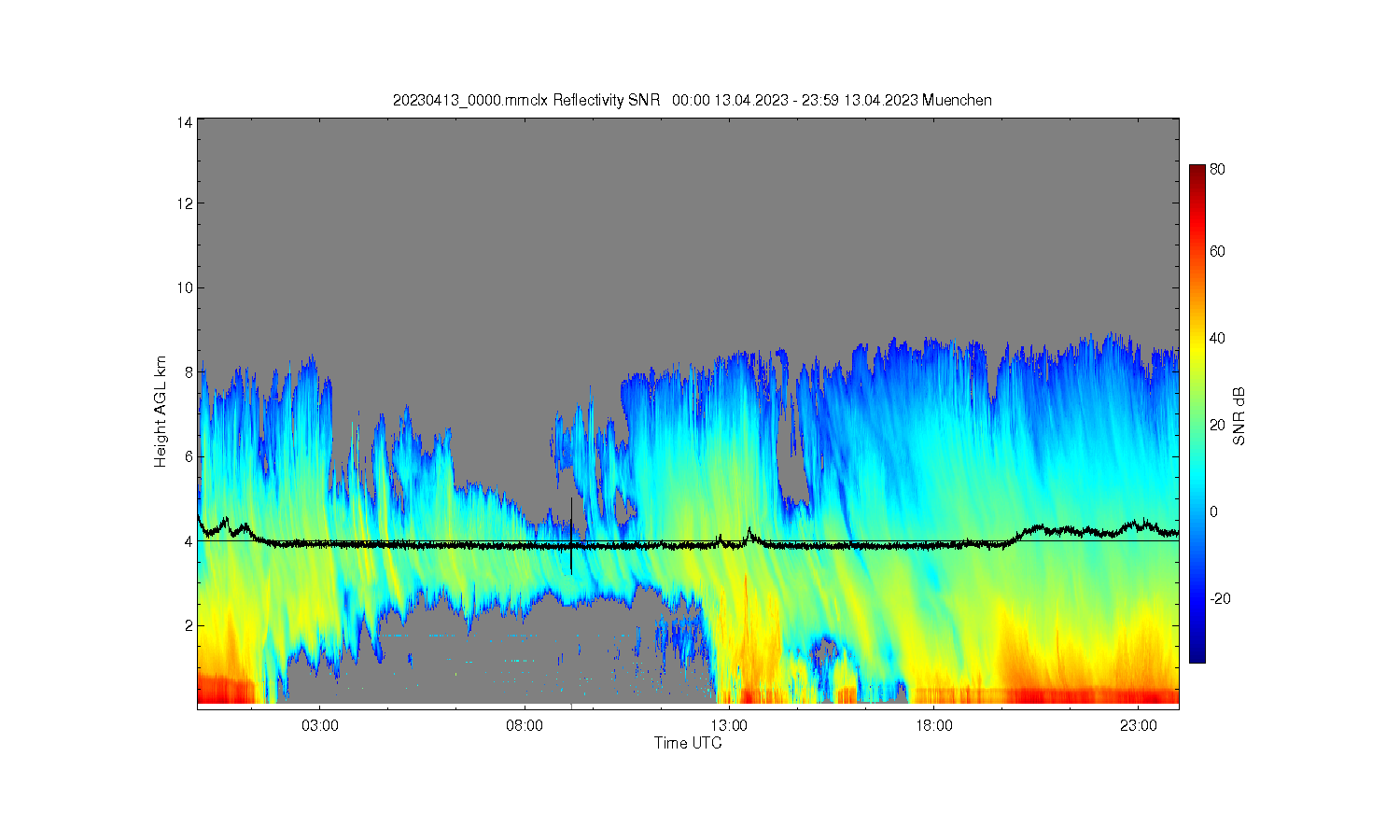The height and width of the screenshot is (840, 1400).
Task: Click the black vertical spike marker near 09:00
Action: click(x=571, y=537)
